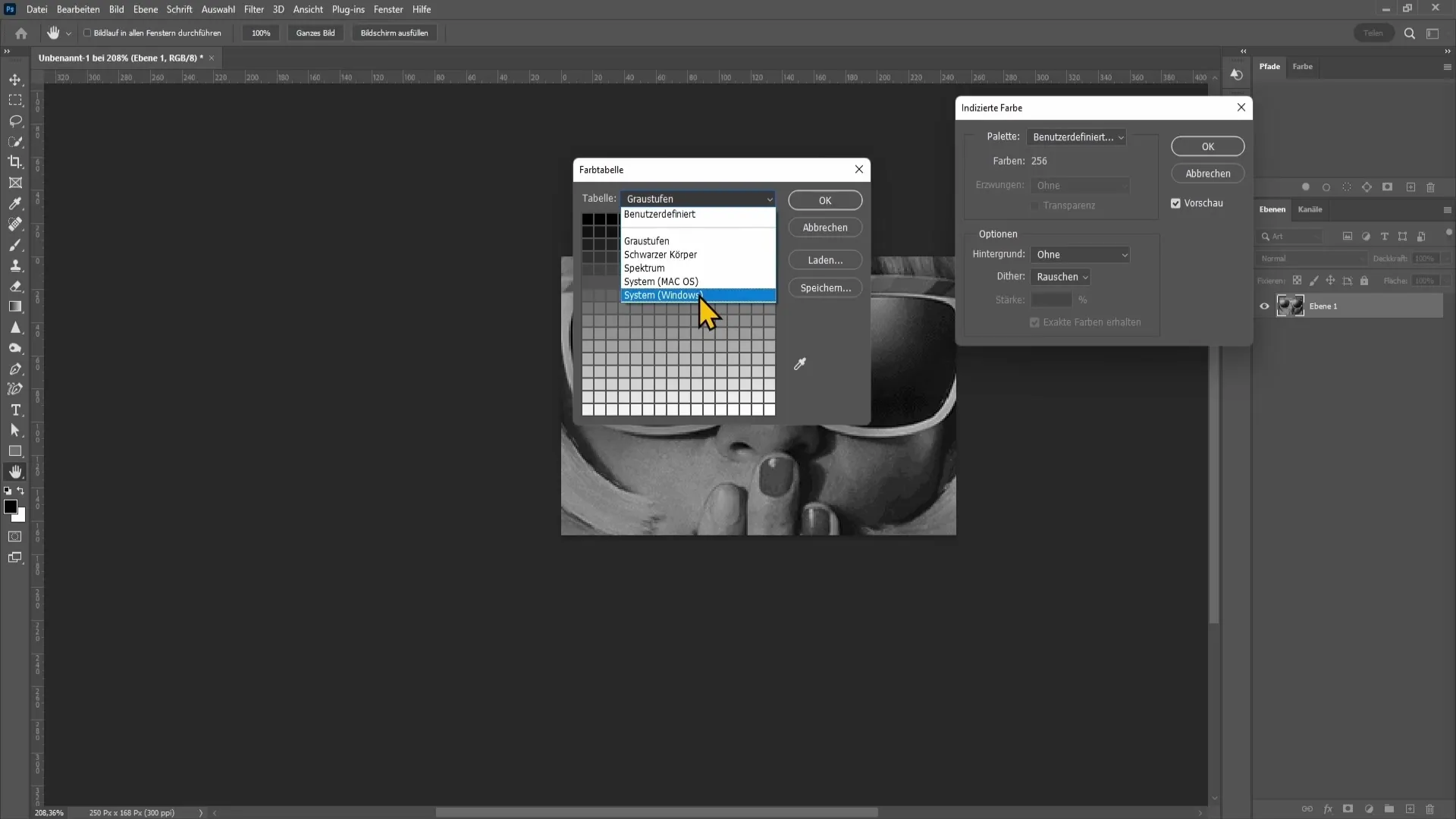Image resolution: width=1456 pixels, height=819 pixels.
Task: Hide Ebene 1 layer visibility
Action: [1264, 306]
